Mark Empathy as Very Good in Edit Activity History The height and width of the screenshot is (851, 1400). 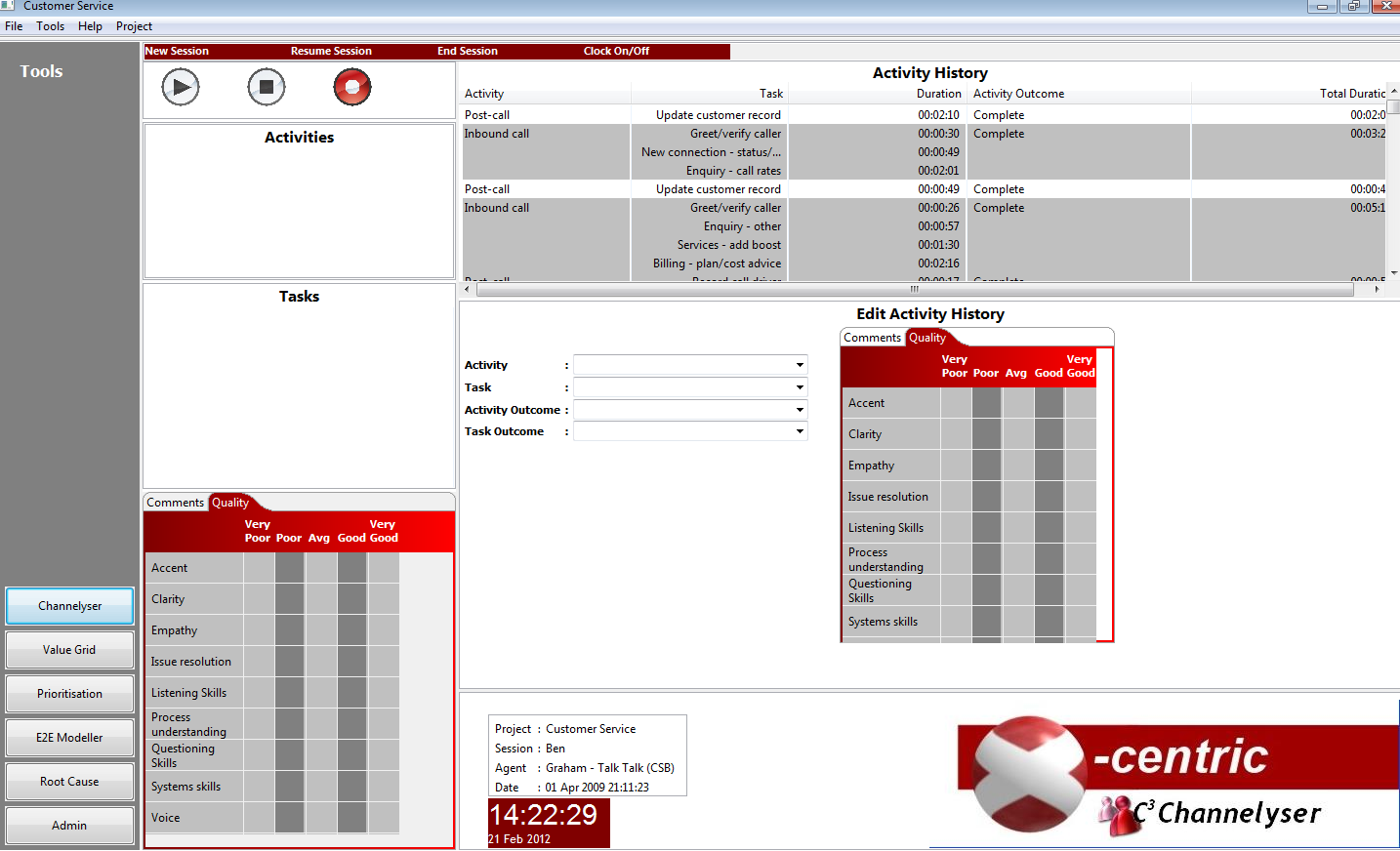[x=1081, y=466]
